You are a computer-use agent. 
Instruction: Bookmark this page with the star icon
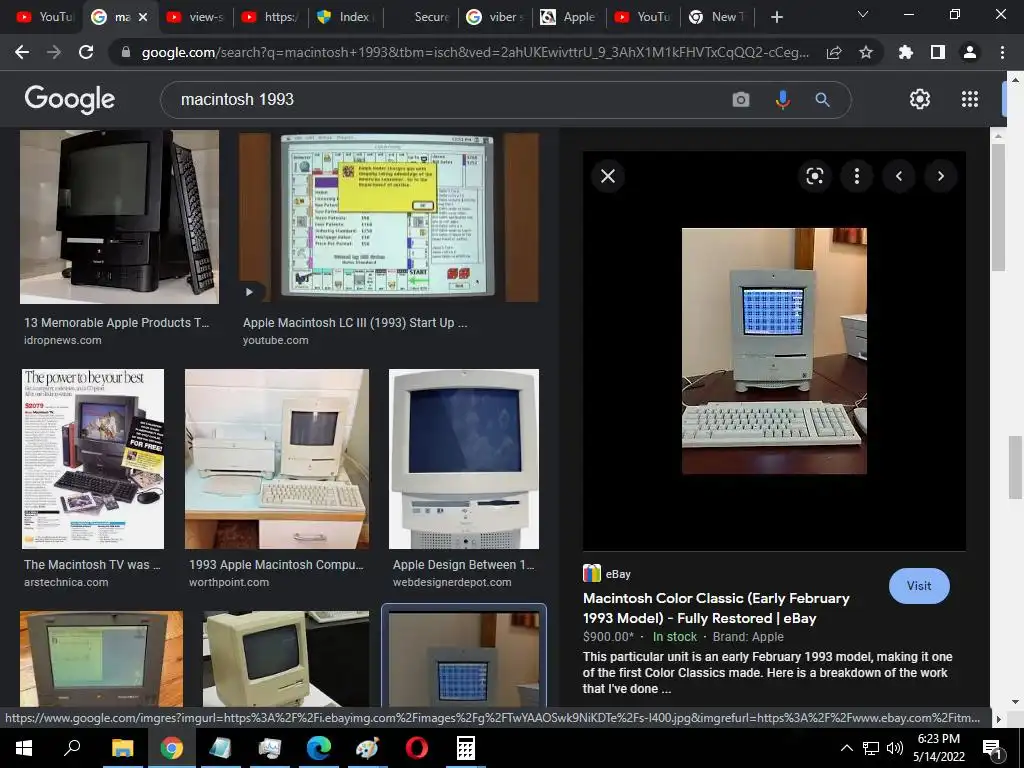click(x=866, y=52)
